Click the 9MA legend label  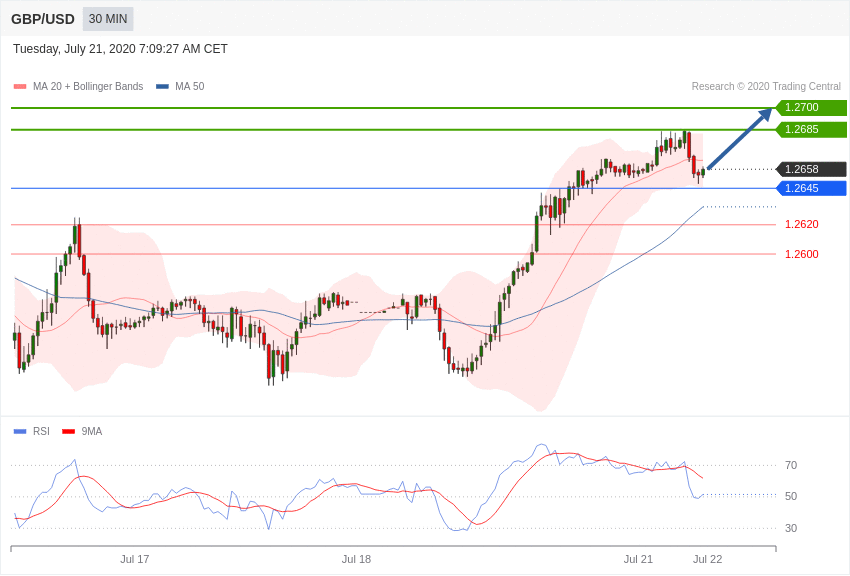point(92,431)
